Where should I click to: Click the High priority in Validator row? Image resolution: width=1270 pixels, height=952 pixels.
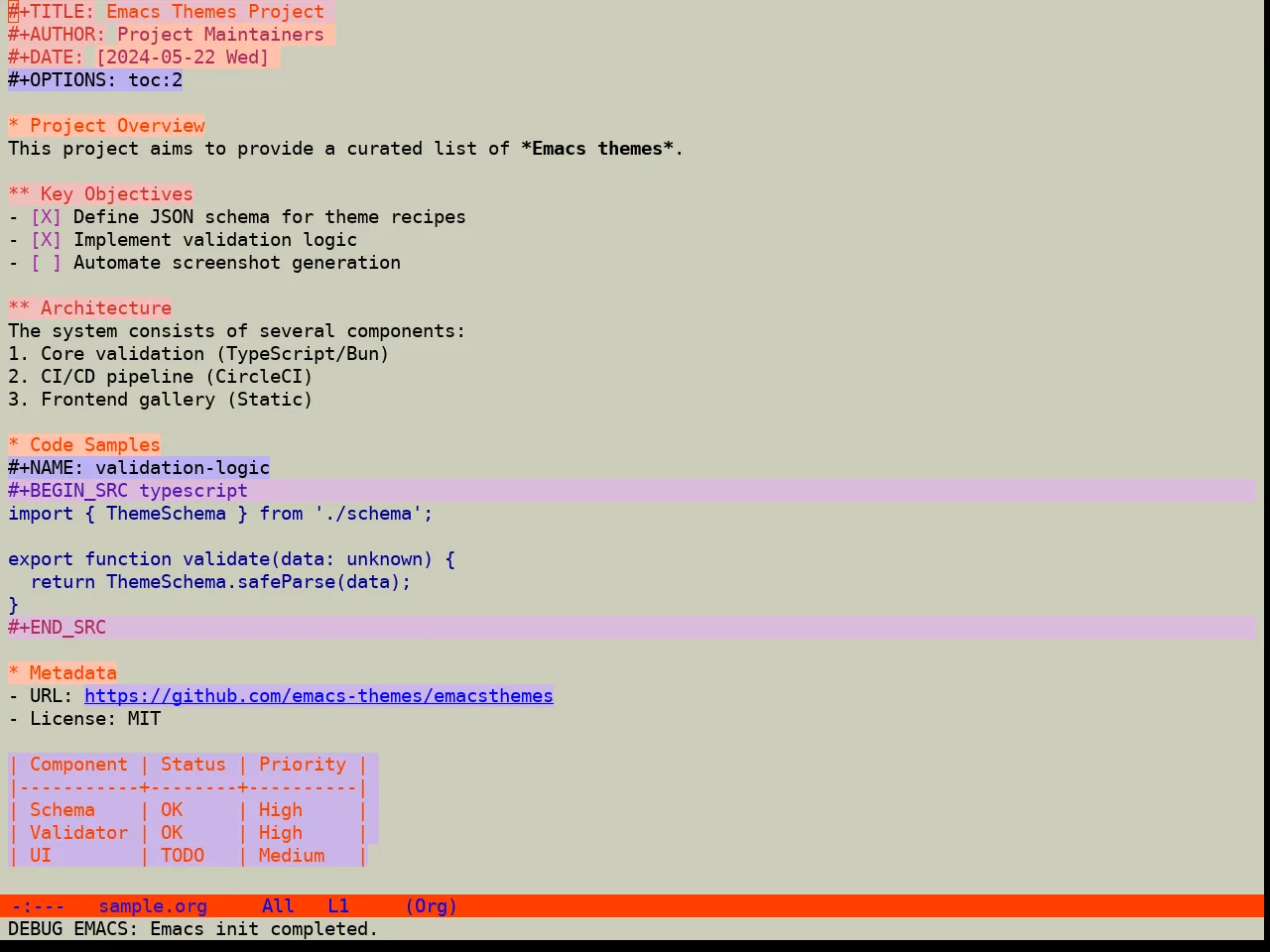281,833
